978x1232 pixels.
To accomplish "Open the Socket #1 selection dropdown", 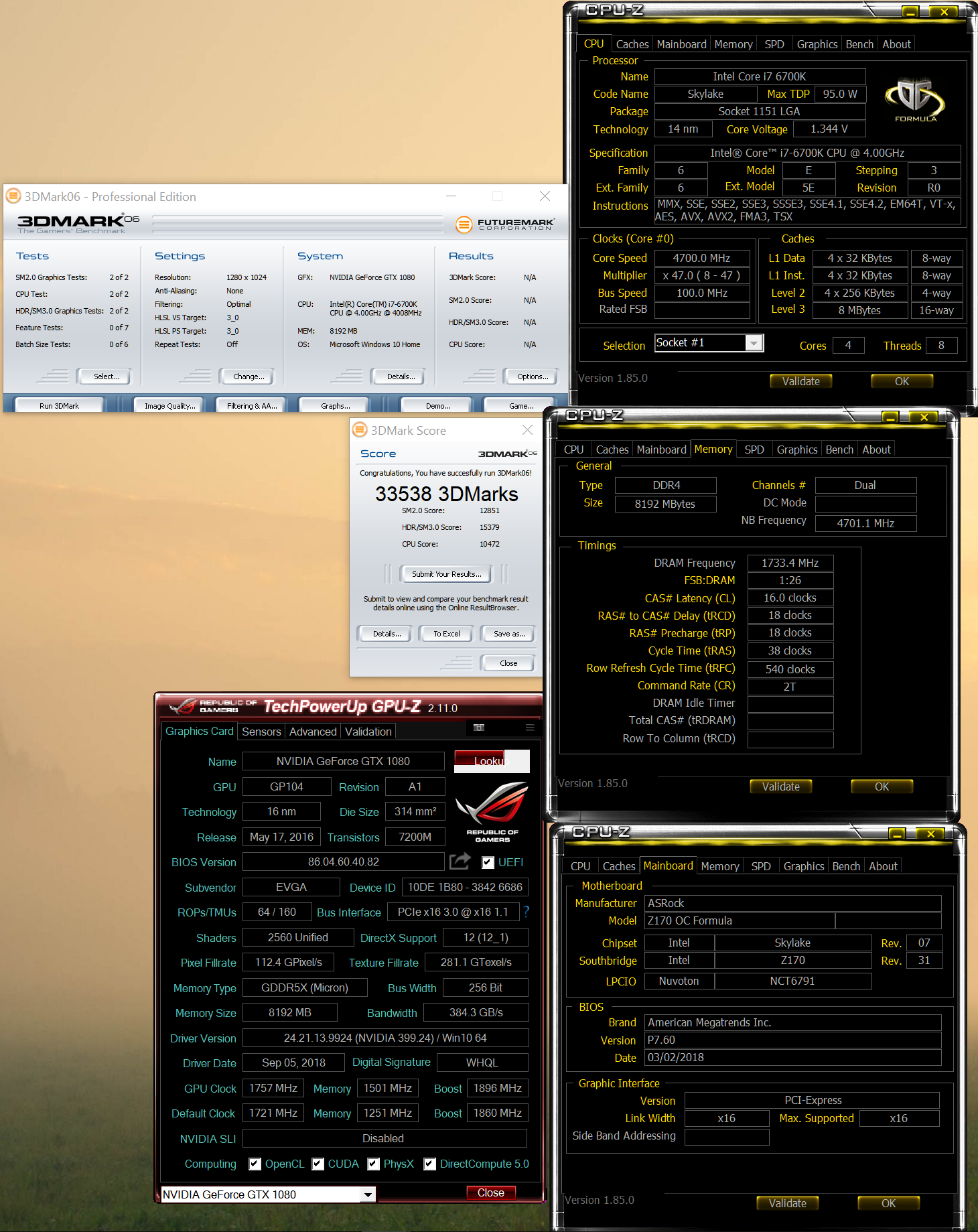I will [754, 344].
